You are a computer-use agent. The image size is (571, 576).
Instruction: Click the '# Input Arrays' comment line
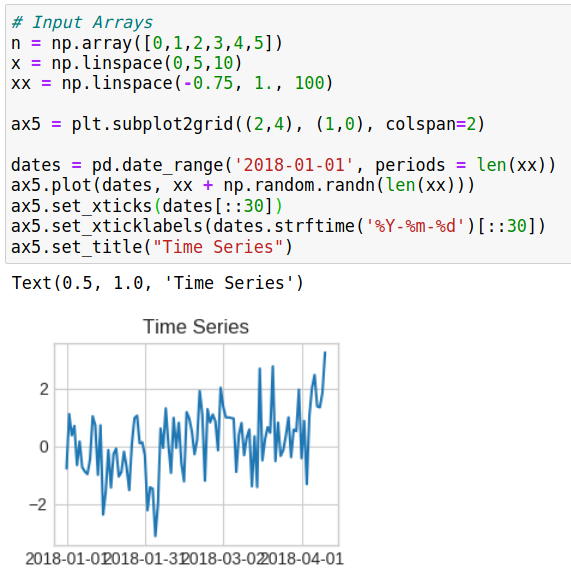tap(82, 22)
